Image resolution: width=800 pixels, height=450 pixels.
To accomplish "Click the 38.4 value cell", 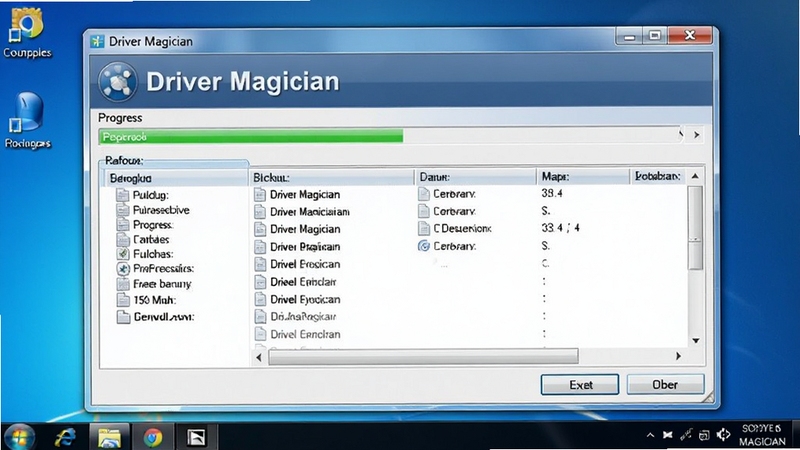I will 552,193.
